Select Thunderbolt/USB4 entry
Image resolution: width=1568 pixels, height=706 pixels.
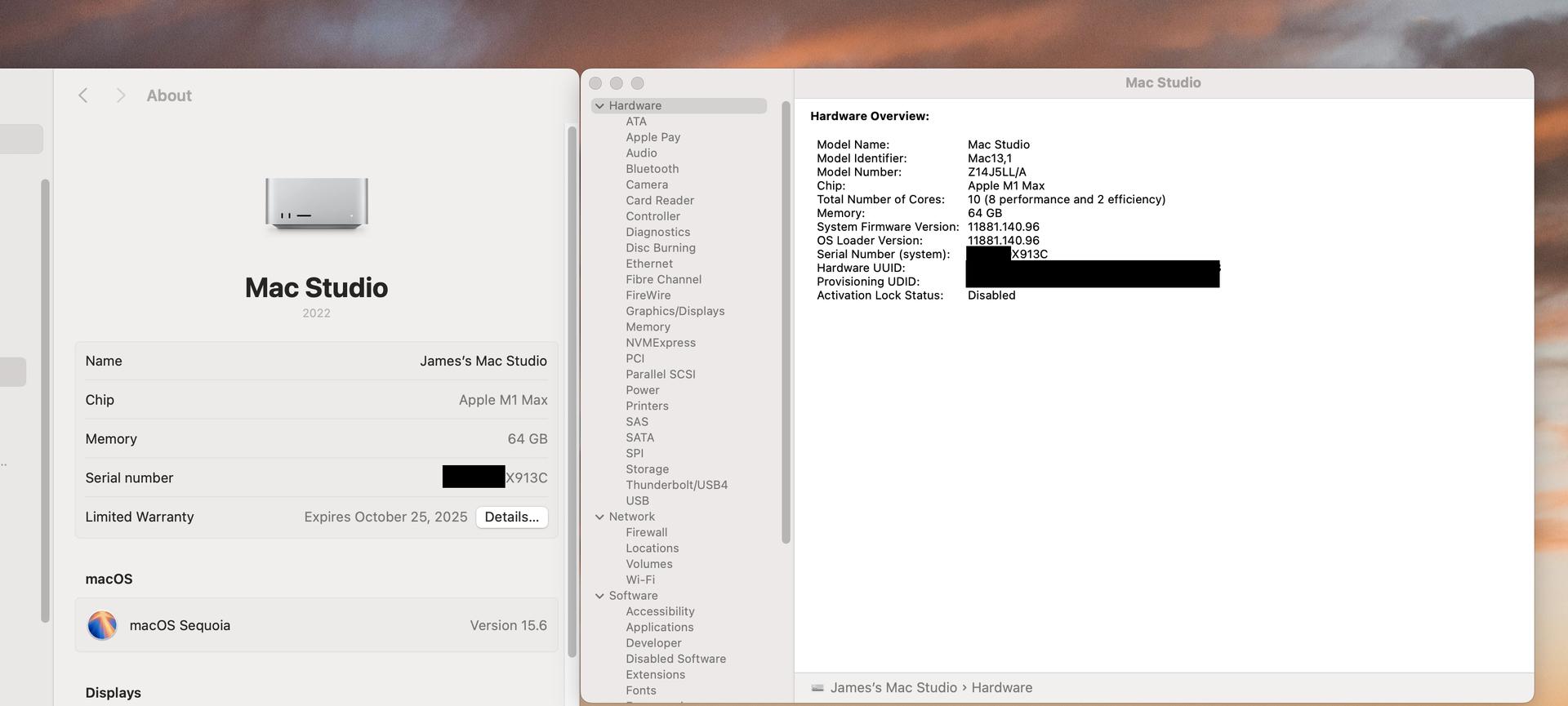click(x=677, y=485)
